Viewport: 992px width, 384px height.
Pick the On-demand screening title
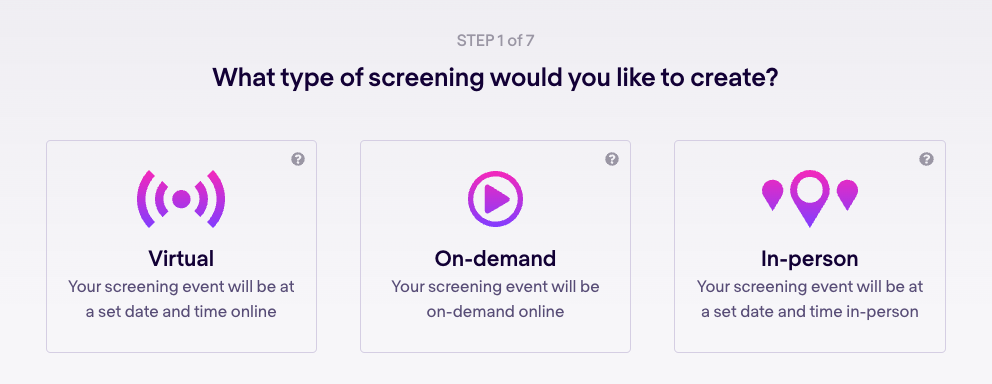[495, 258]
